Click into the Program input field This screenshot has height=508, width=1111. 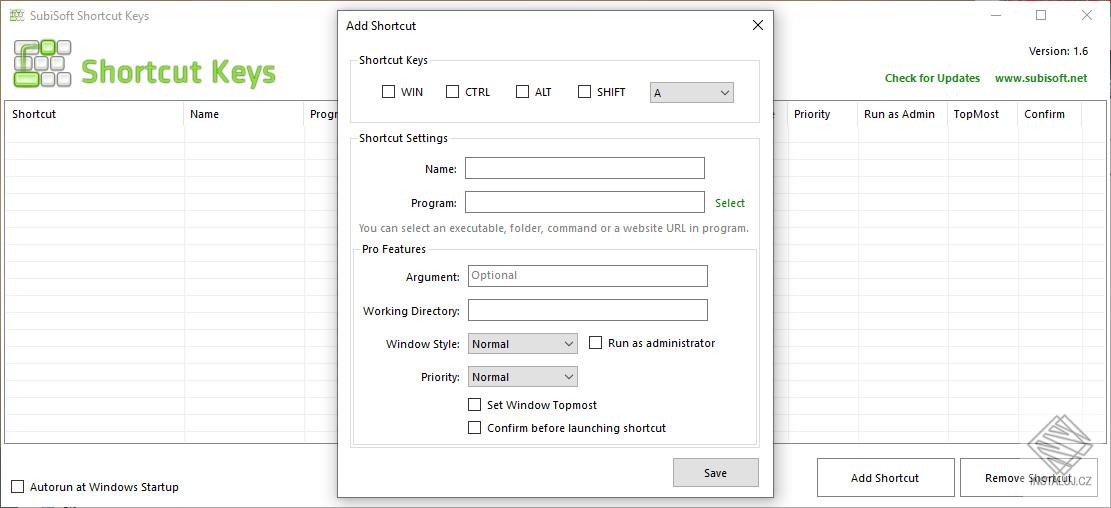(x=585, y=202)
